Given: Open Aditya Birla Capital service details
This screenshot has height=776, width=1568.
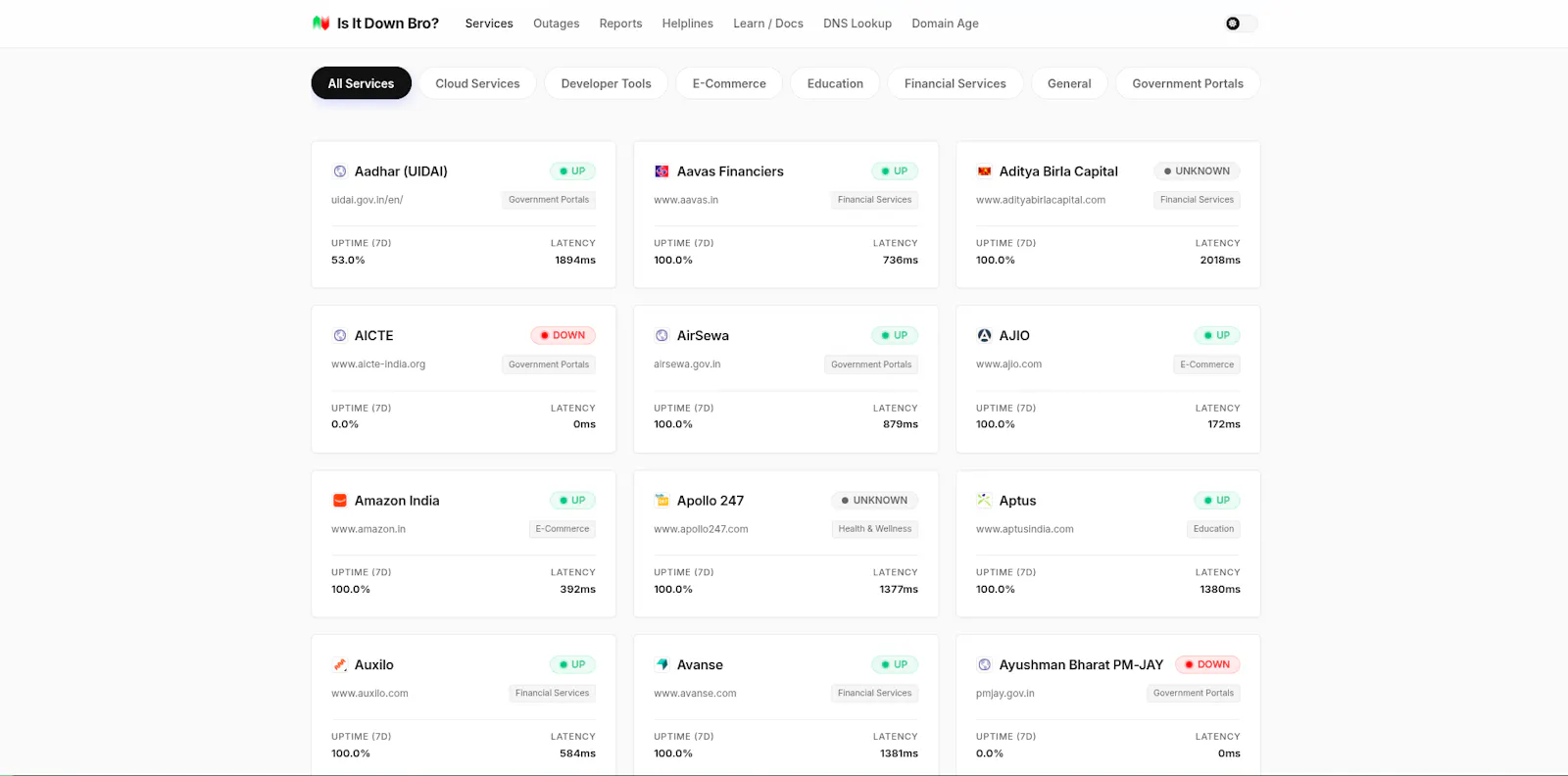Looking at the screenshot, I should tap(1058, 171).
